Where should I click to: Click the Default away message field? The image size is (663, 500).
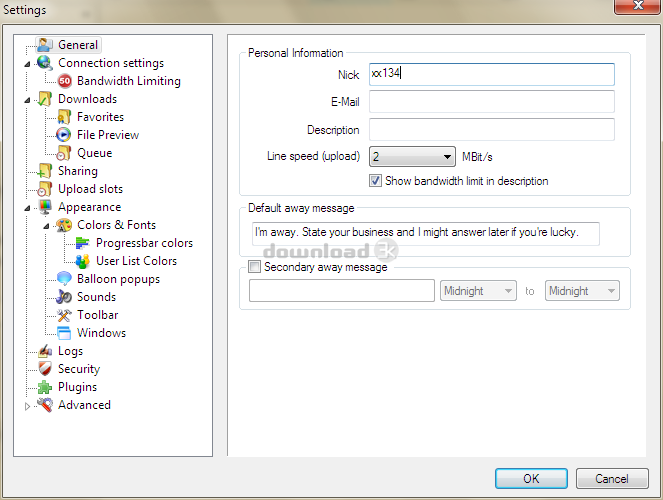425,233
